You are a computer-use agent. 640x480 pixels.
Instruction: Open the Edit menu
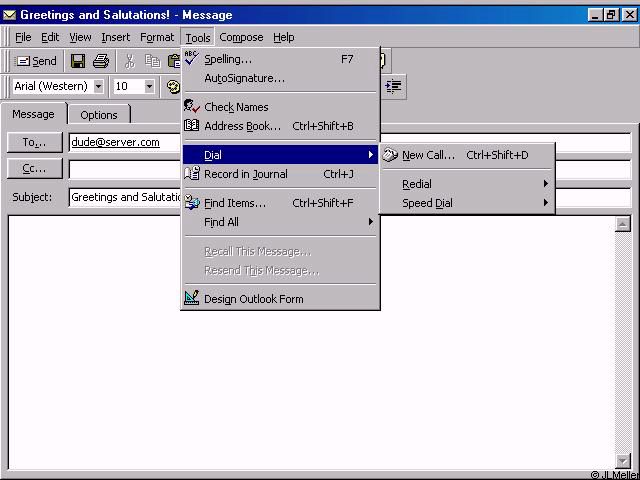(x=50, y=38)
